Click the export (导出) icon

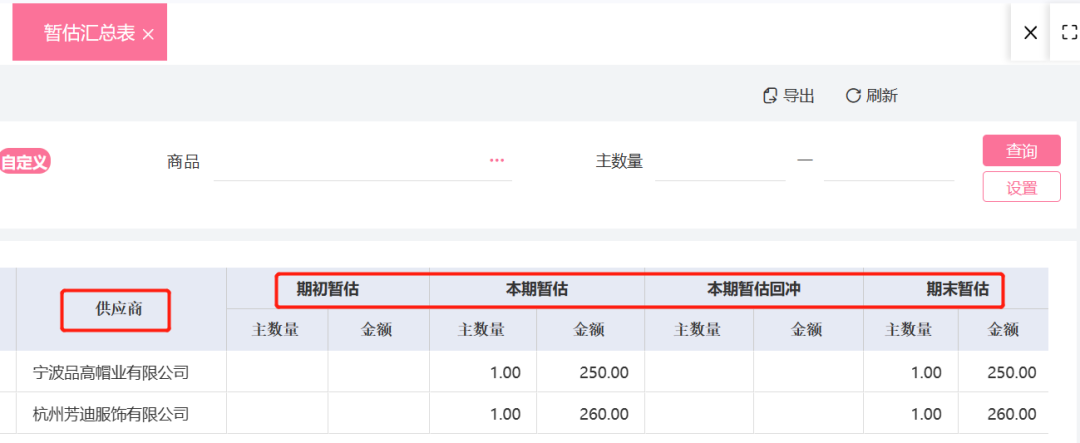[x=770, y=96]
